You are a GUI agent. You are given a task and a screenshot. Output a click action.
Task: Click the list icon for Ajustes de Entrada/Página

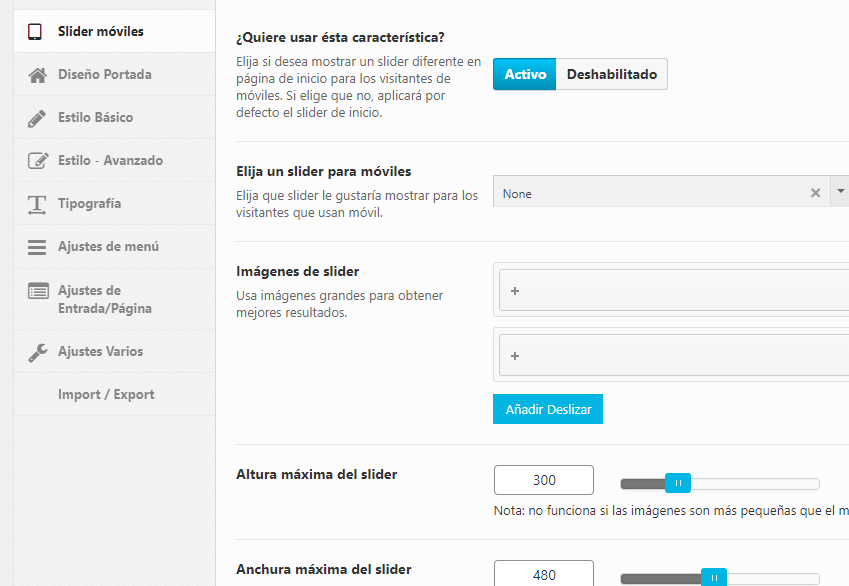click(38, 291)
